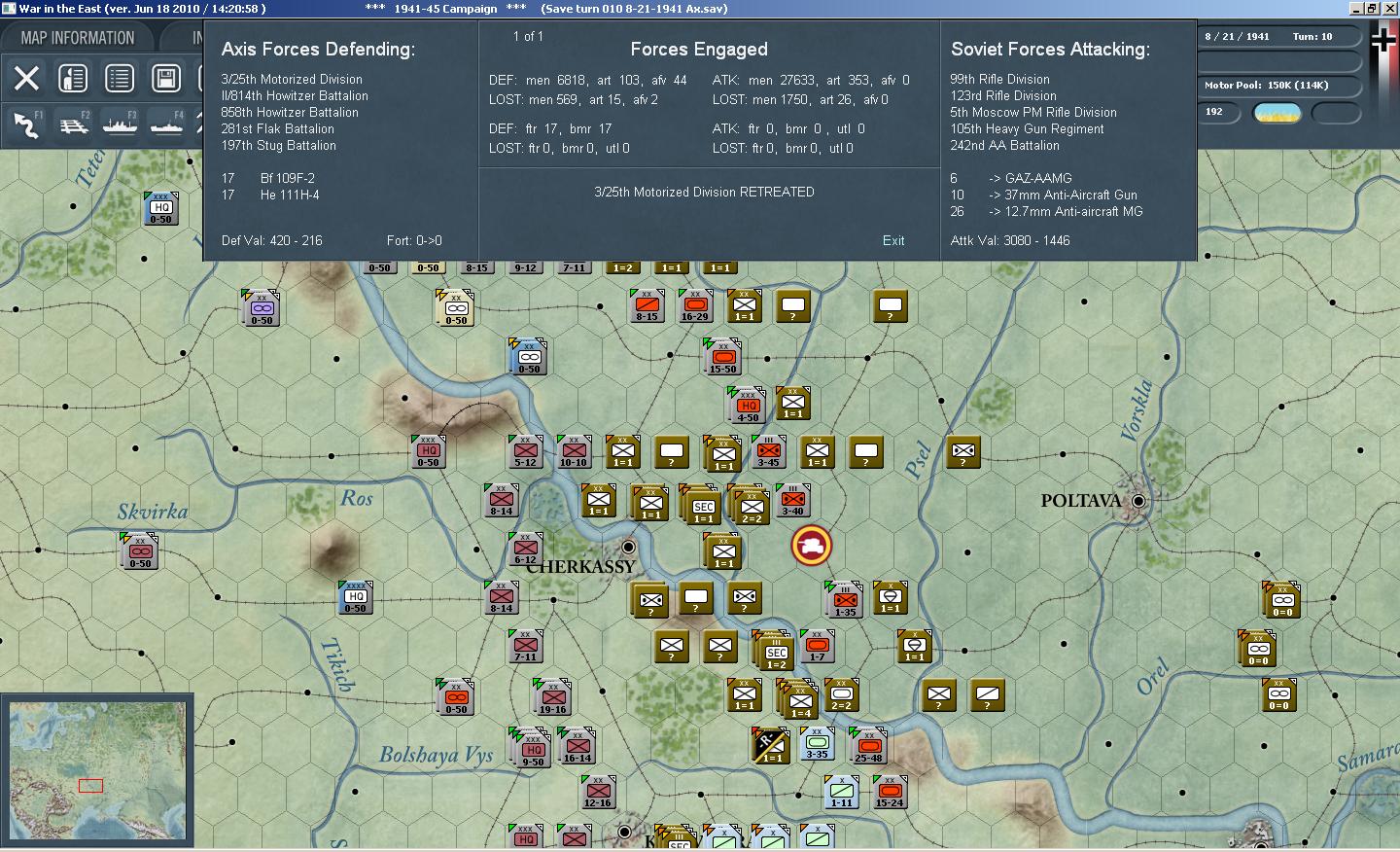Select the 16-29 panzer unit counter
This screenshot has height=852, width=1400.
click(695, 305)
